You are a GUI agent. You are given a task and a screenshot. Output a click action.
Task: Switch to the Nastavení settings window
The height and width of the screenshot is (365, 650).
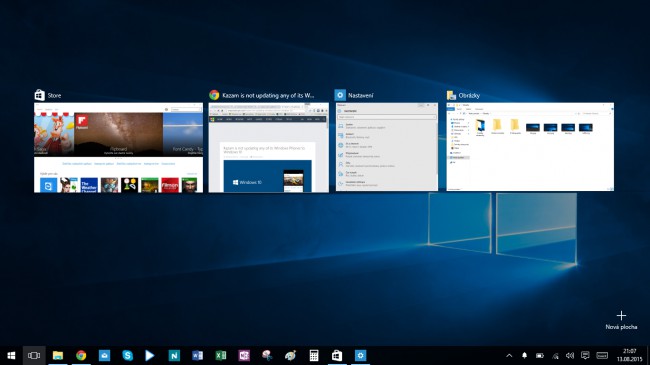tap(386, 147)
